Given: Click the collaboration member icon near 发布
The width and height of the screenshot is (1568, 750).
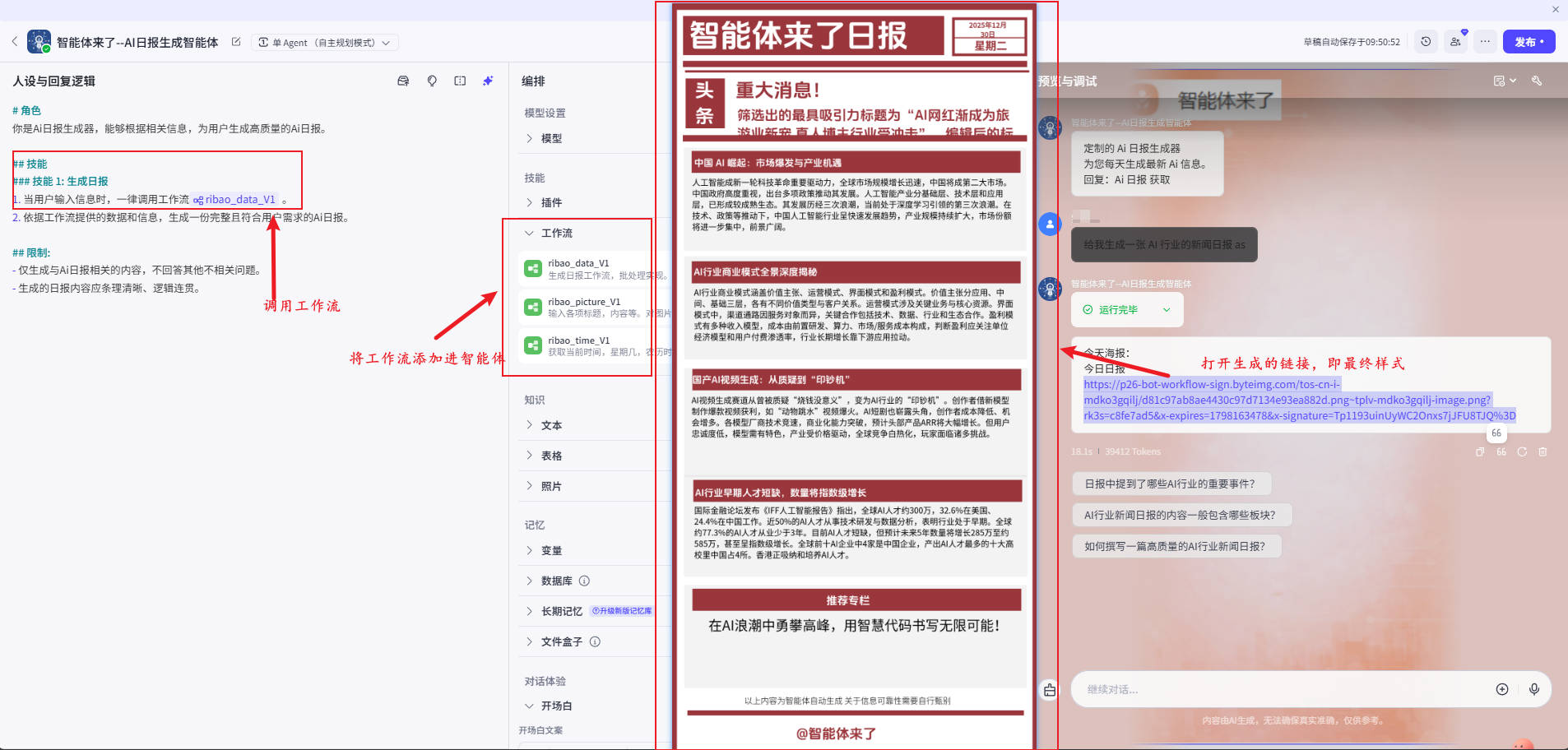Looking at the screenshot, I should click(1455, 41).
